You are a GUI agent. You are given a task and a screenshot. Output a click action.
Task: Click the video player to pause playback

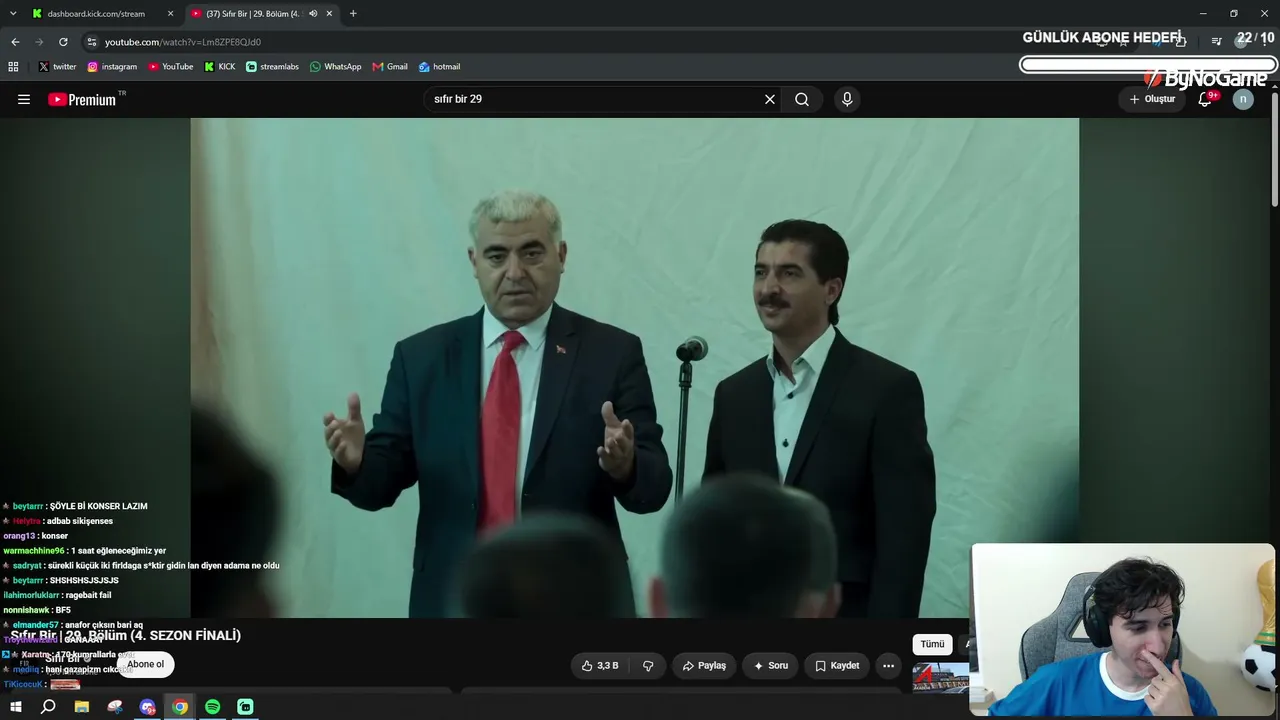634,368
